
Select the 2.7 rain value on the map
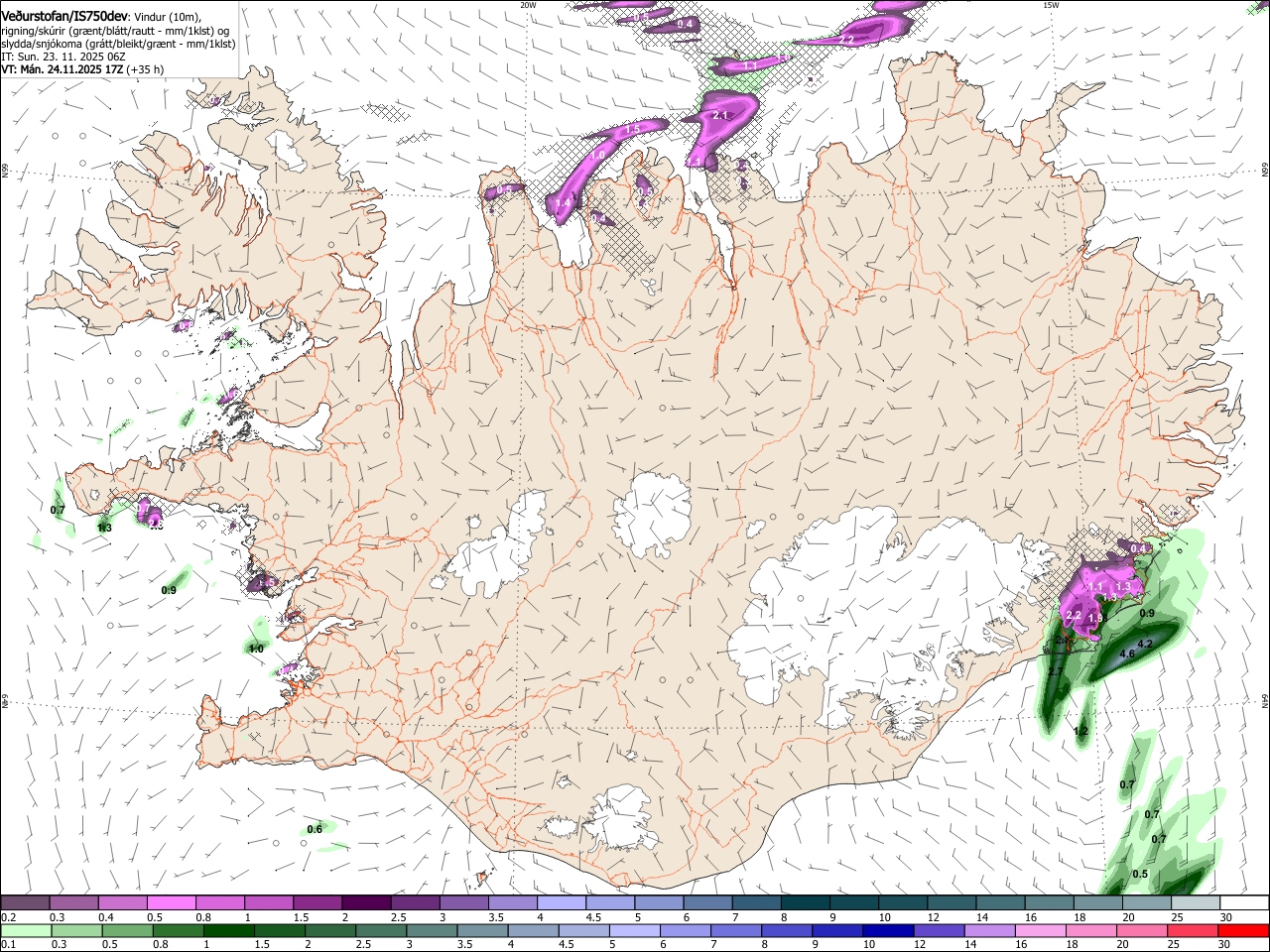point(1056,671)
